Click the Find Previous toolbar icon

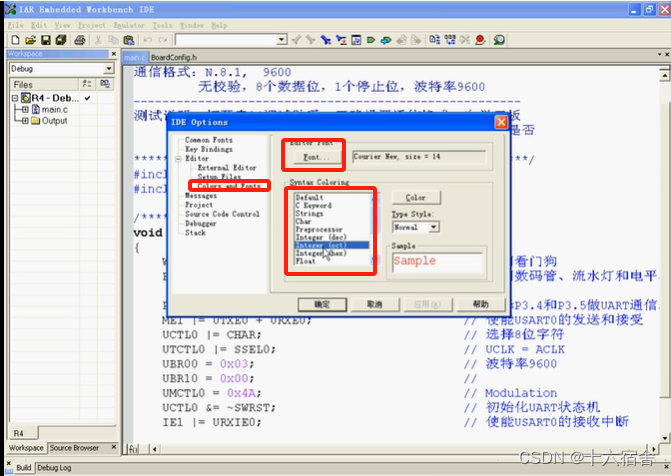click(296, 40)
